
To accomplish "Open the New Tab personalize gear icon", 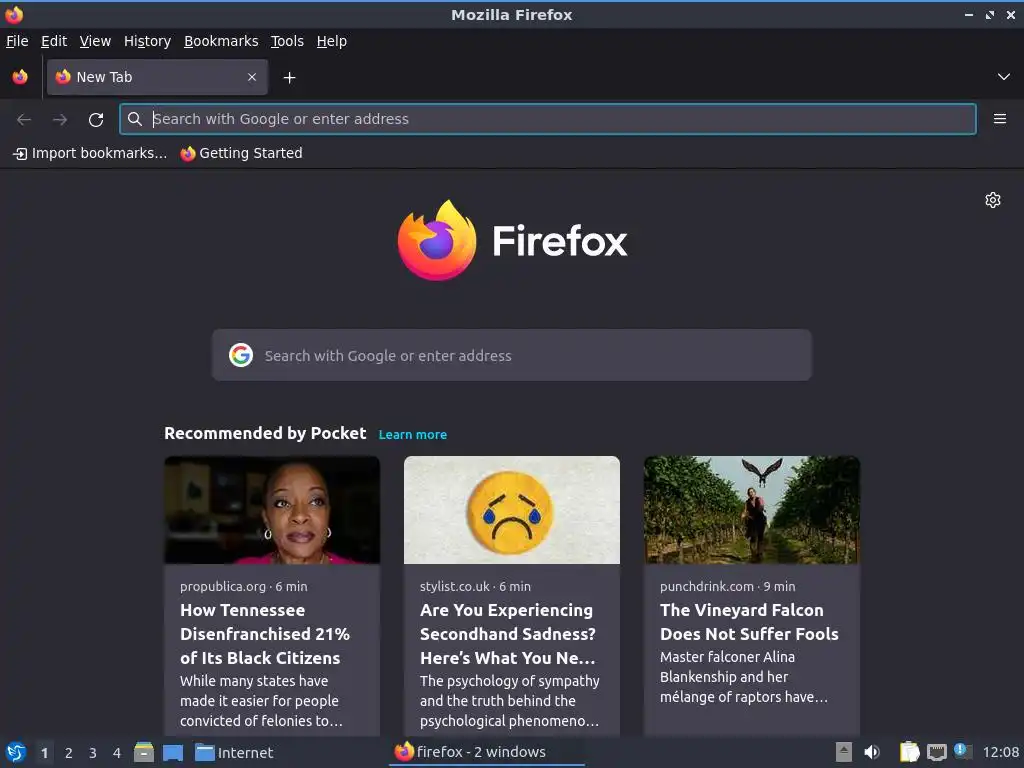I will tap(993, 200).
